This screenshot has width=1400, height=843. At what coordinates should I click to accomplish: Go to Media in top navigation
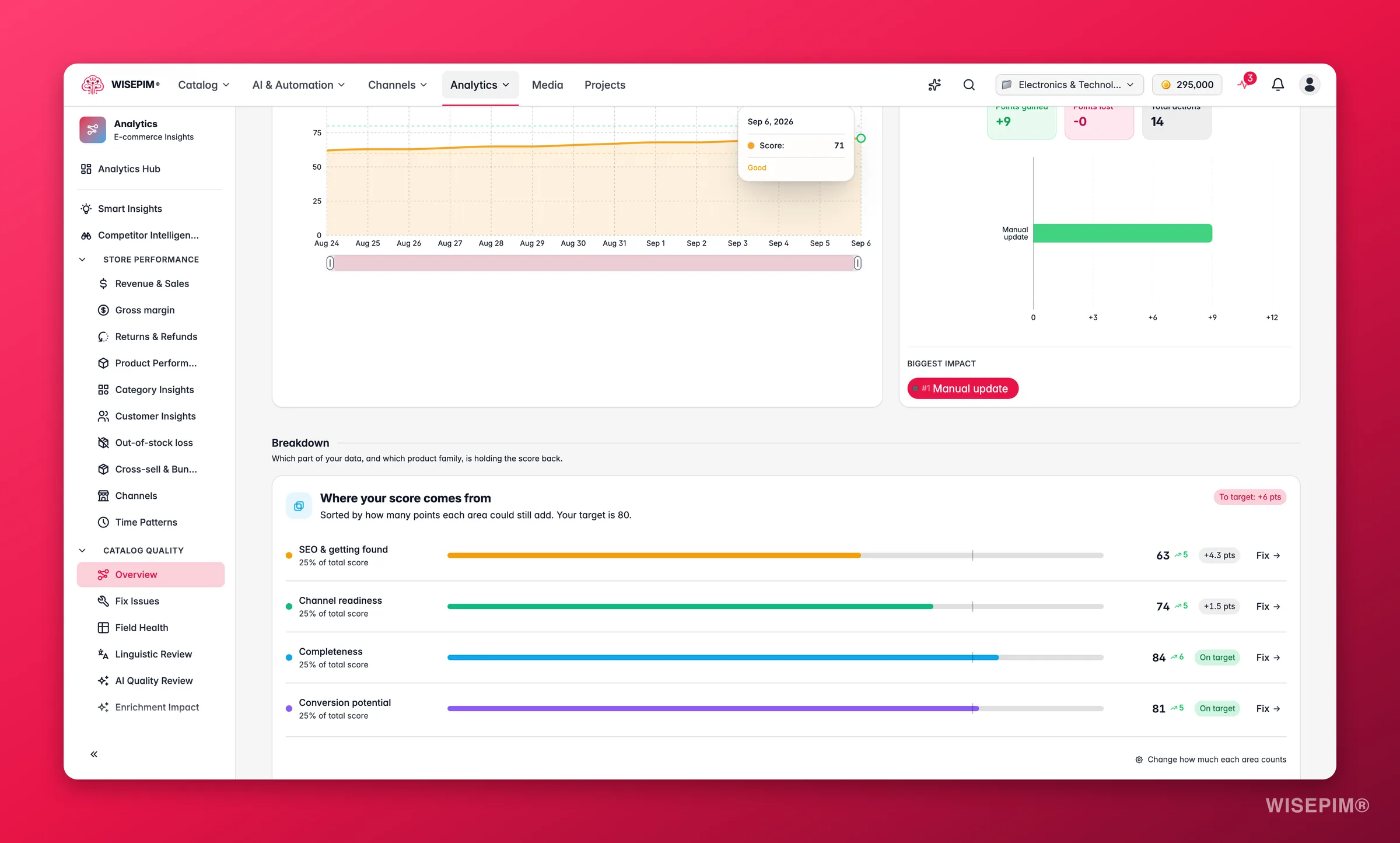coord(547,85)
